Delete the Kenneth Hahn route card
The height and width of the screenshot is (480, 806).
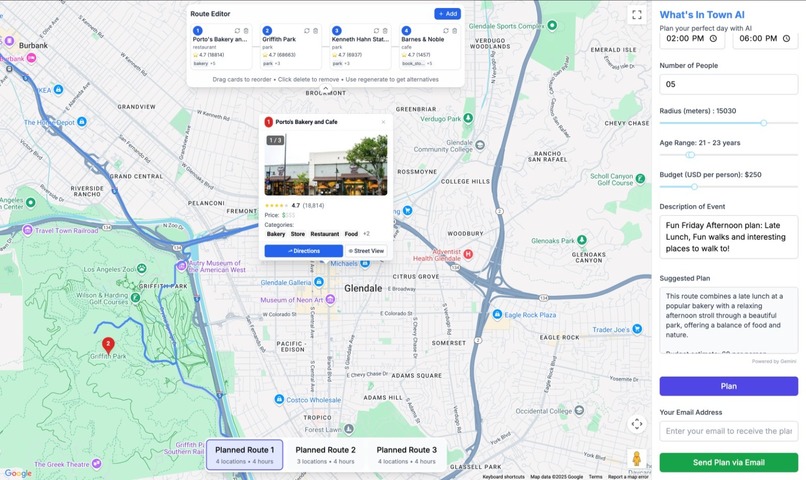tap(385, 31)
